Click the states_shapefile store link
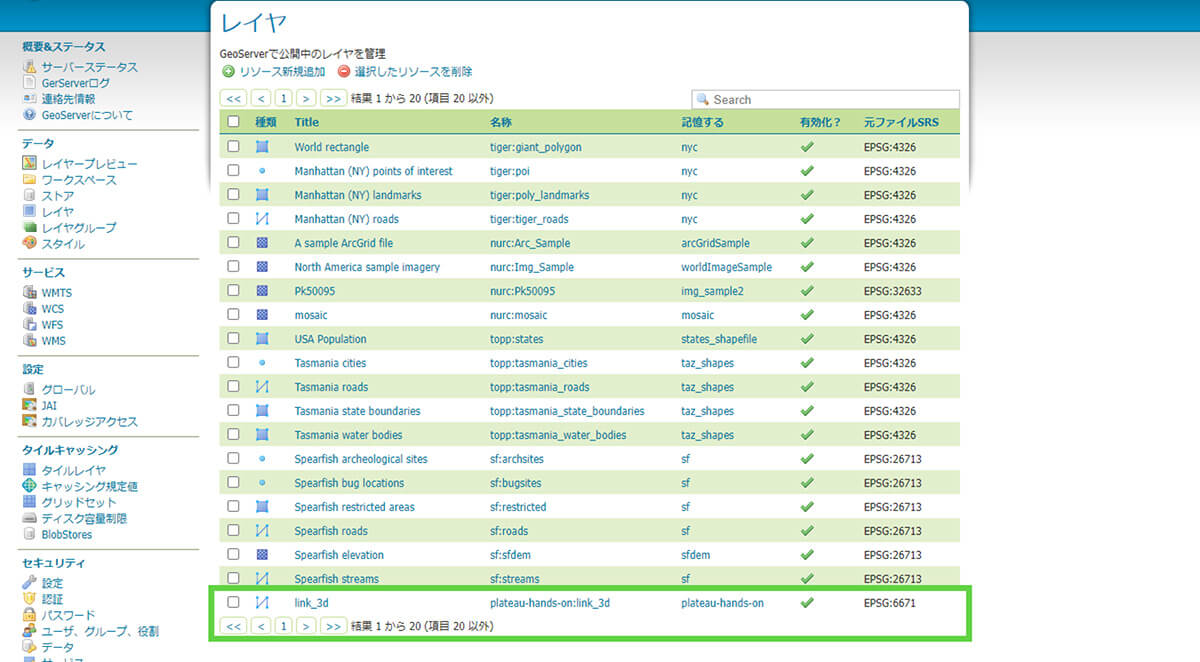The height and width of the screenshot is (662, 1200). tap(720, 339)
